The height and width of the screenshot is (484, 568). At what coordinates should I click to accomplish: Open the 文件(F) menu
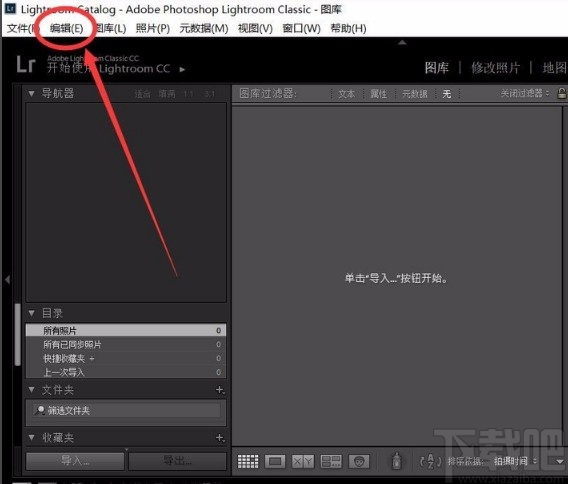pos(22,28)
